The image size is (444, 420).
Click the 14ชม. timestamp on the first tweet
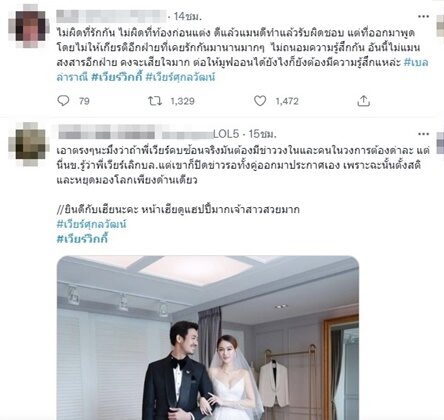(x=188, y=16)
